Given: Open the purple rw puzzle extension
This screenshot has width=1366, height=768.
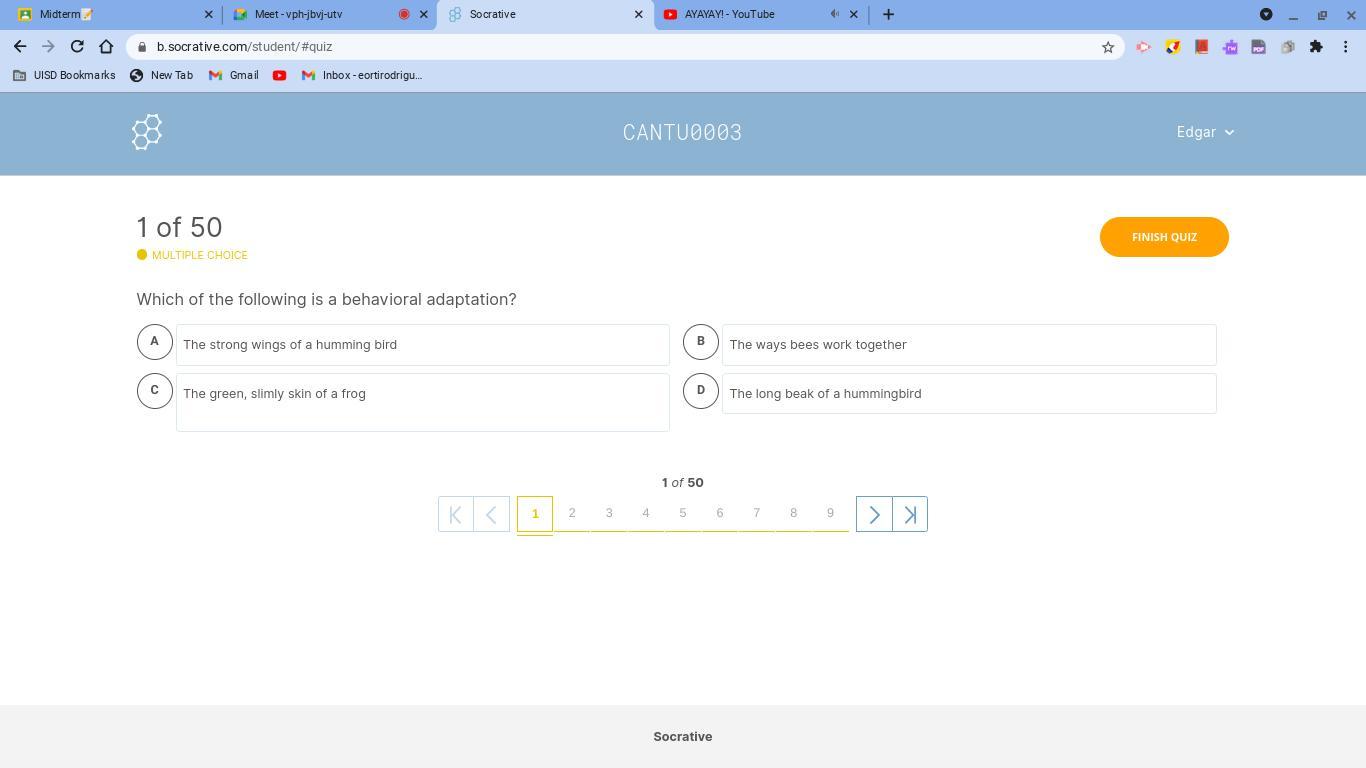Looking at the screenshot, I should coord(1230,47).
